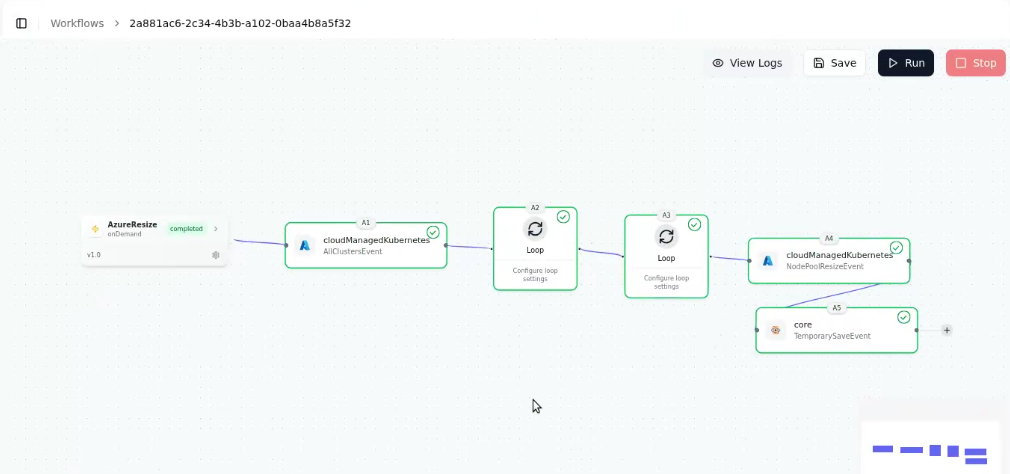Expand the AzureResize trigger with its chevron

(216, 229)
